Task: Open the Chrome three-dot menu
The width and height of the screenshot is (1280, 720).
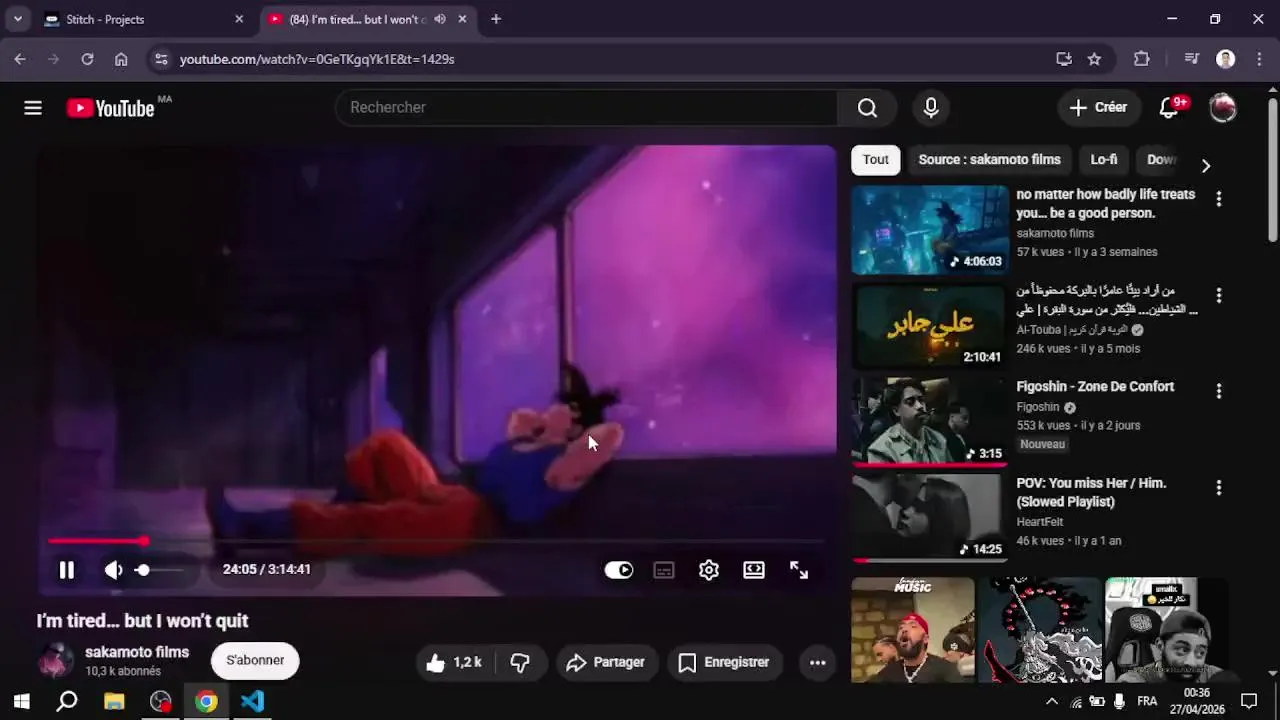Action: coord(1258,59)
